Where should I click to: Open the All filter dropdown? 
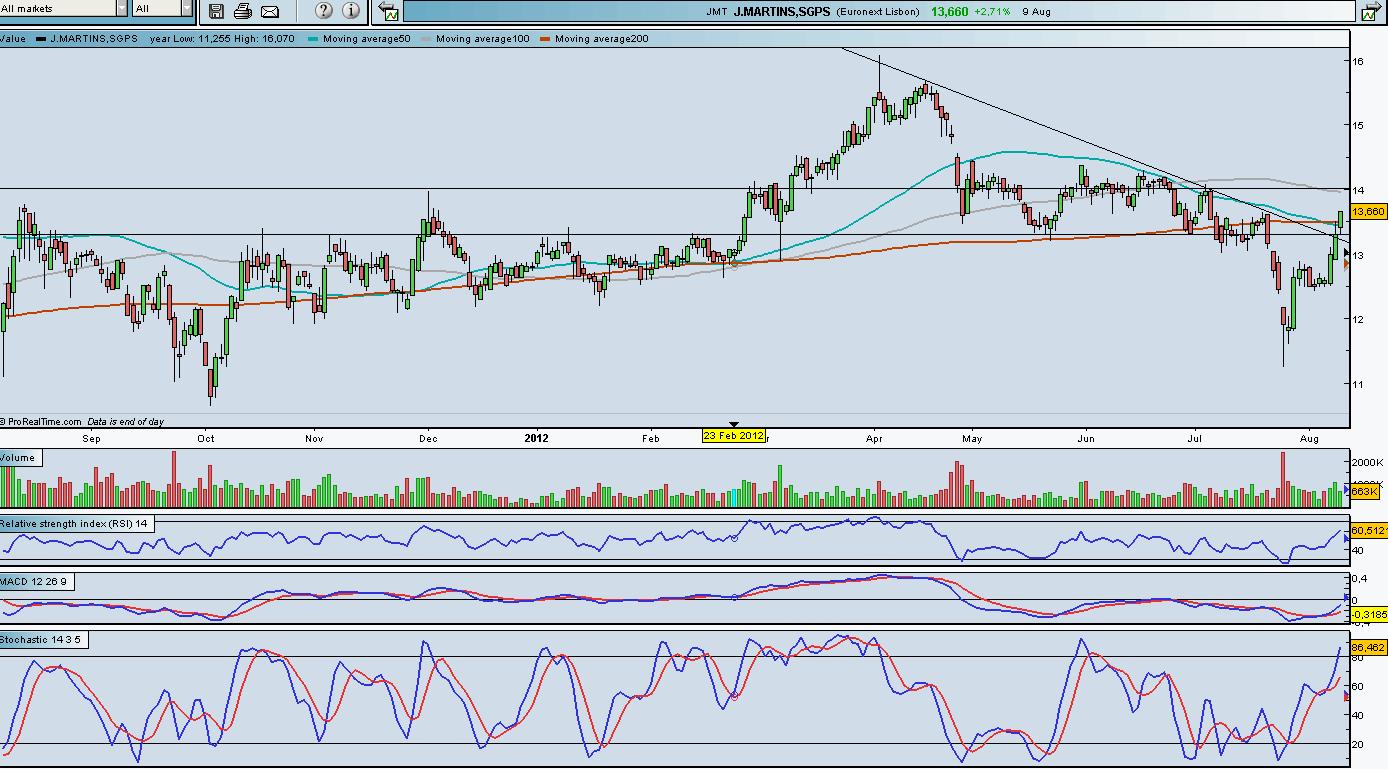[162, 8]
